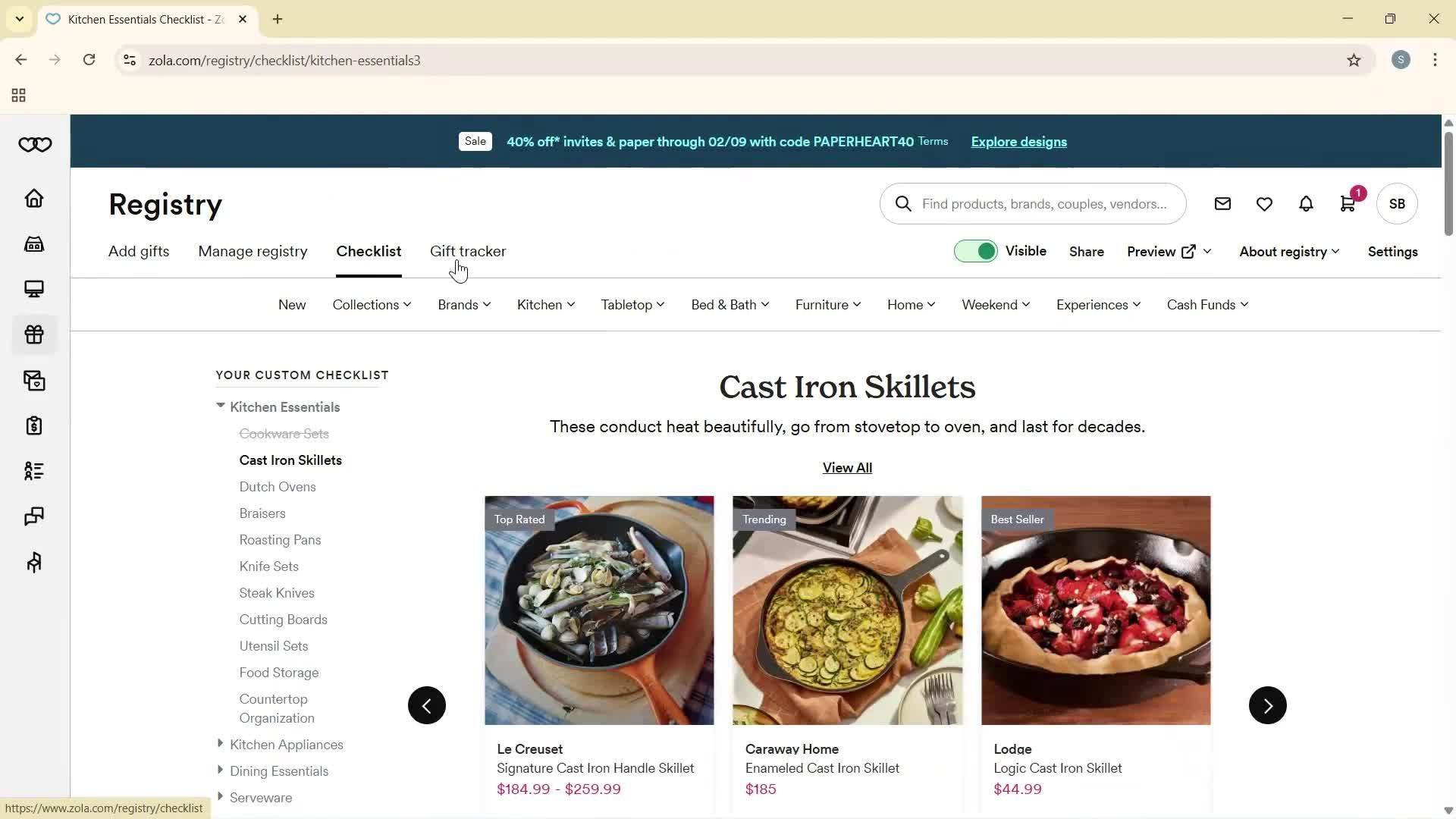Select the gift registry icon in the sidebar
The height and width of the screenshot is (819, 1456).
coord(33,334)
